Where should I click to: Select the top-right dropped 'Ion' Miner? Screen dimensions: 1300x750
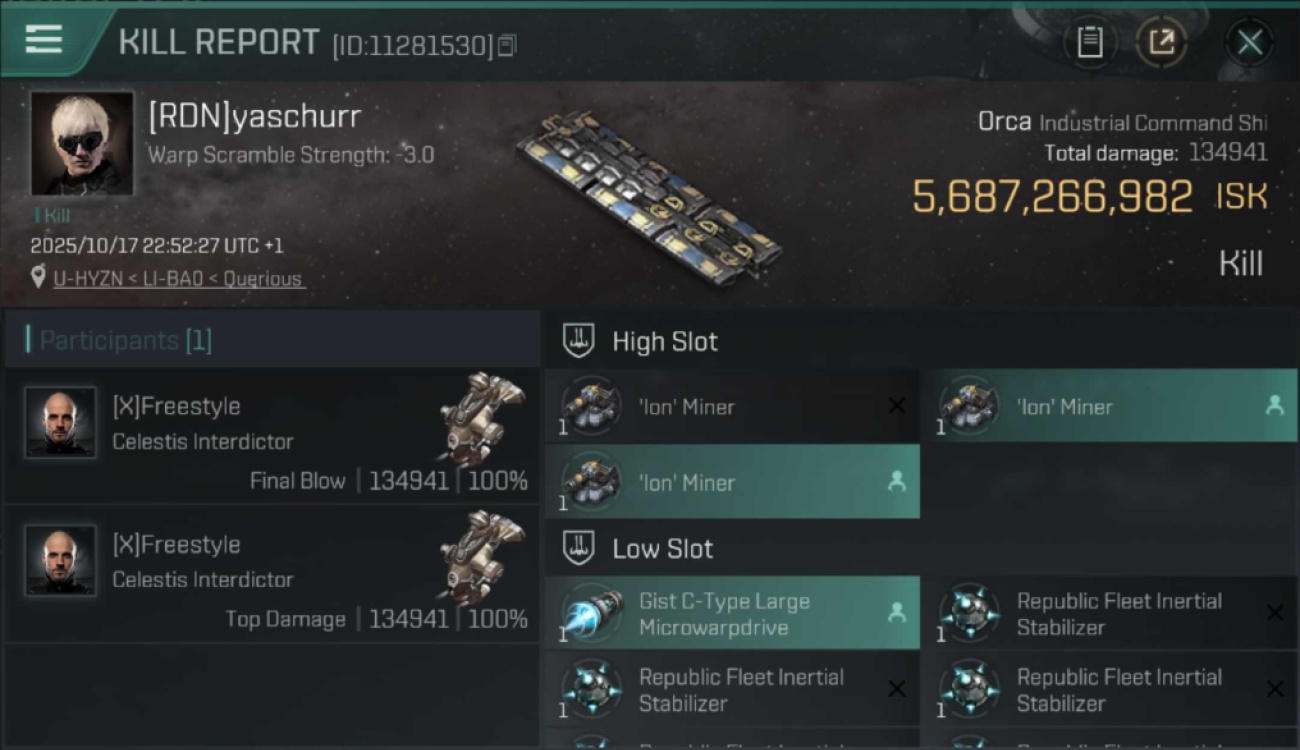[x=1110, y=407]
